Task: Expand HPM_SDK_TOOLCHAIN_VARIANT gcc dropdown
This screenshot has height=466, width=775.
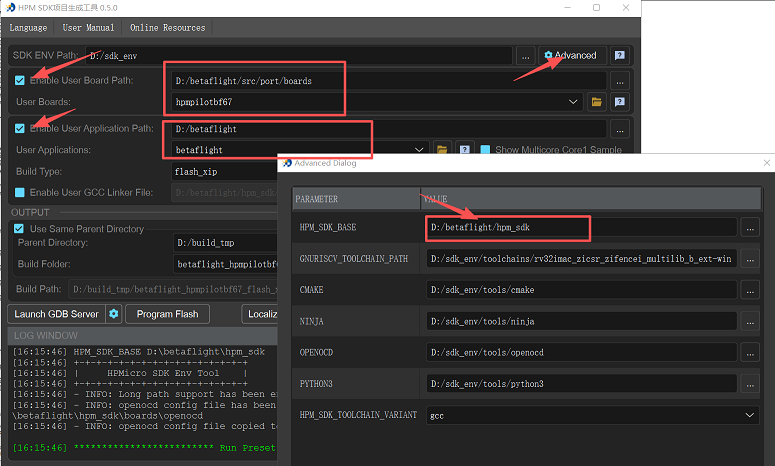Action: click(x=750, y=414)
